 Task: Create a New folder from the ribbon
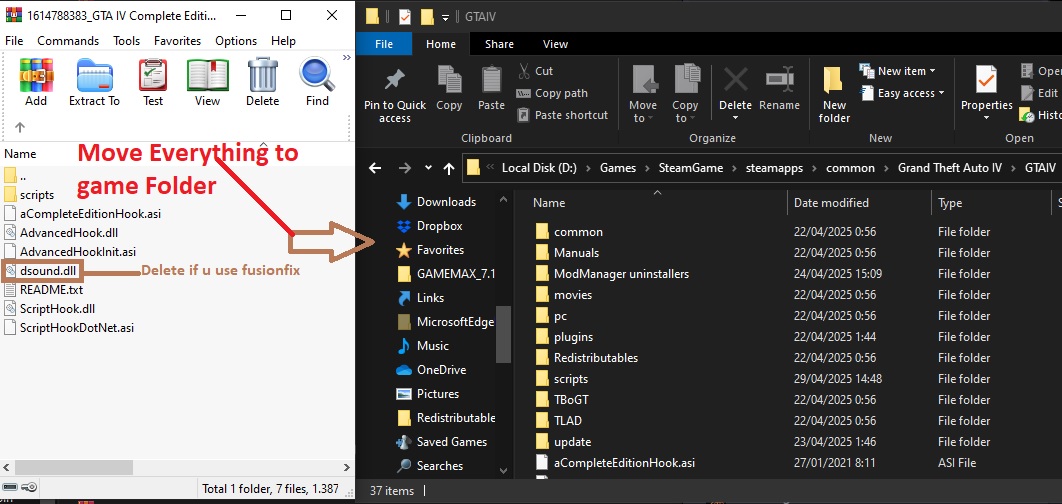pyautogui.click(x=834, y=95)
